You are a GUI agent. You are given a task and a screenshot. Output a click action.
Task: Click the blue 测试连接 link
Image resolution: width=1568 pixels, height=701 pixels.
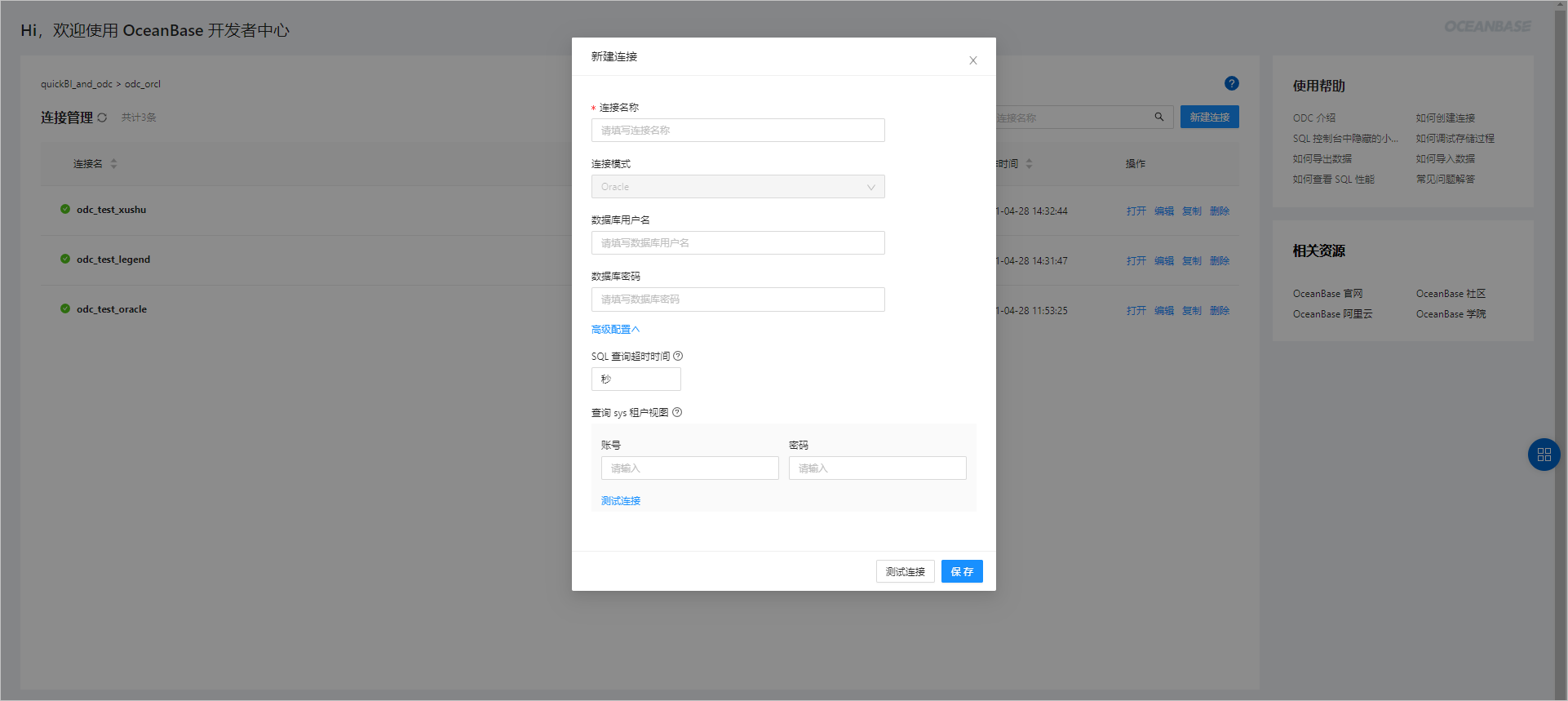pos(620,501)
